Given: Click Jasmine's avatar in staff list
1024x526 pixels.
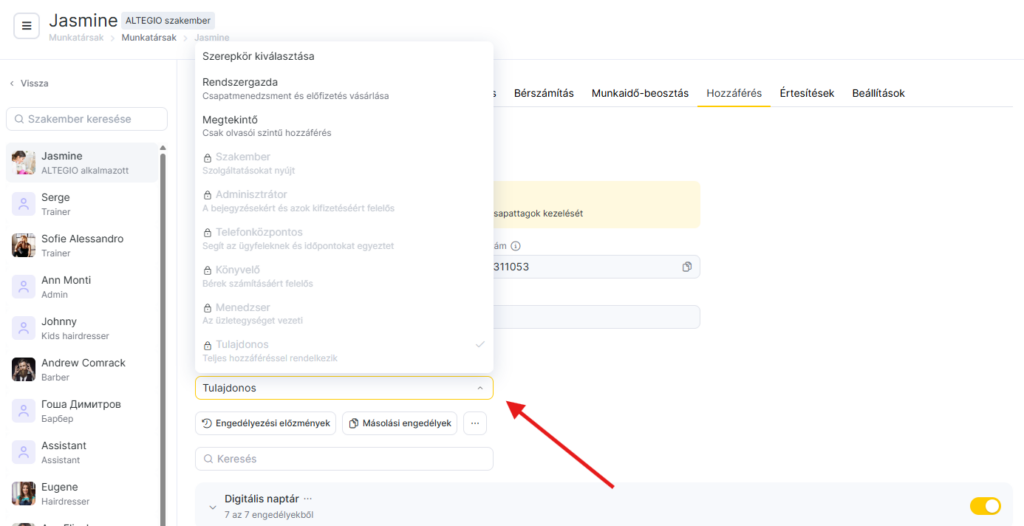Looking at the screenshot, I should (x=24, y=163).
